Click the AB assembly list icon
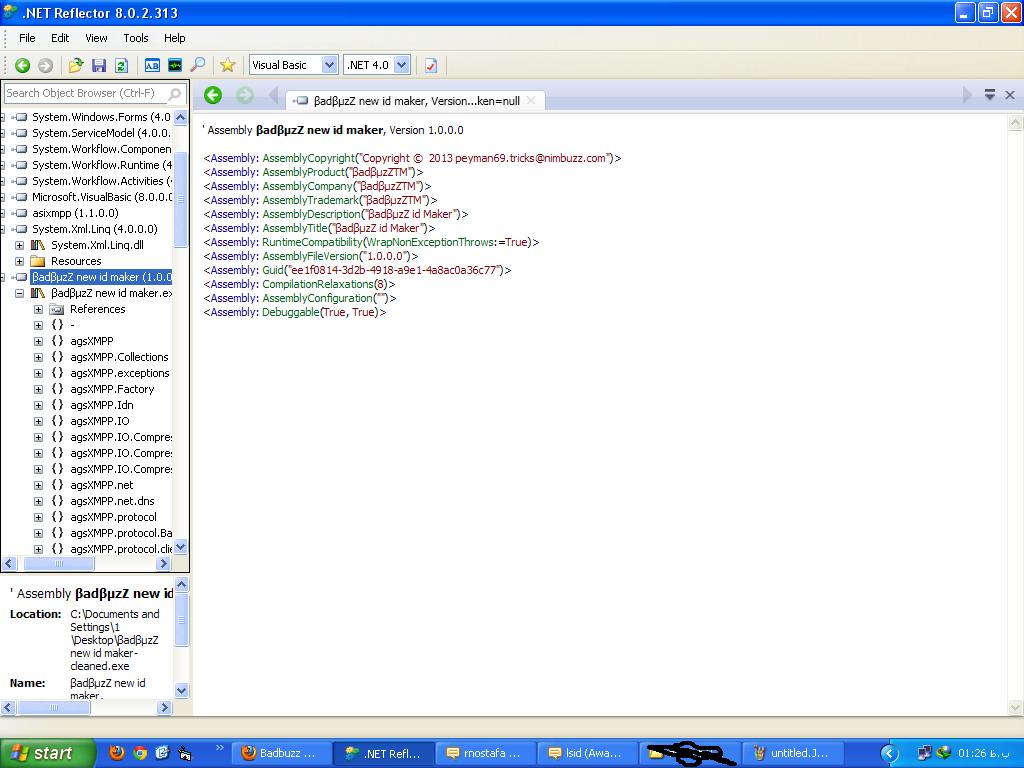The width and height of the screenshot is (1024, 768). point(152,65)
